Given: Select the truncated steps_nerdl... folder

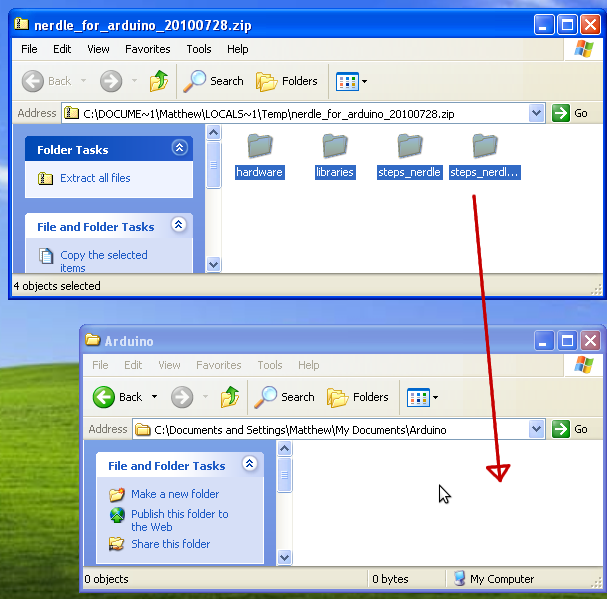Looking at the screenshot, I should click(485, 157).
